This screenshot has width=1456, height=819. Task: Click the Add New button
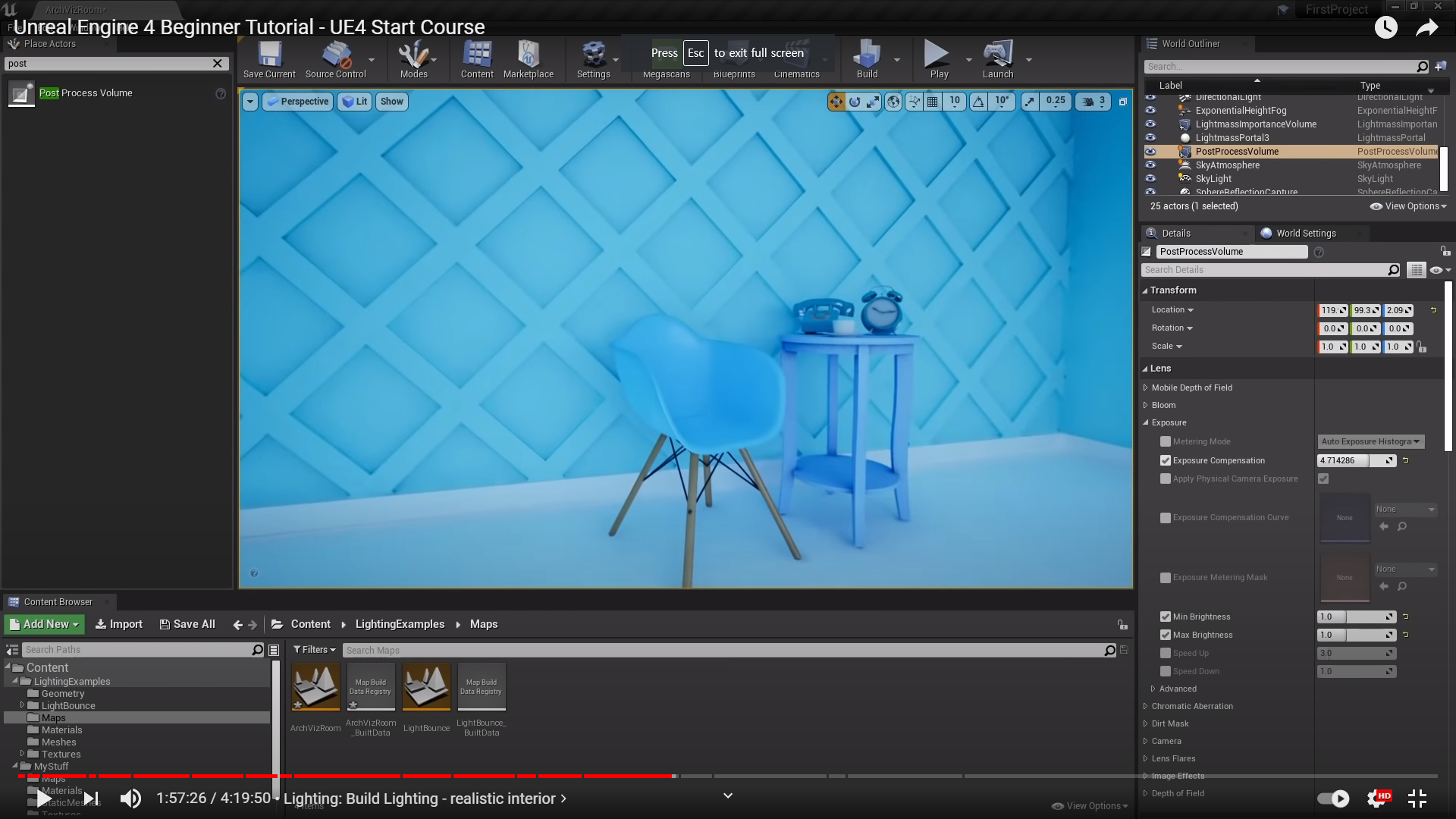[x=44, y=624]
